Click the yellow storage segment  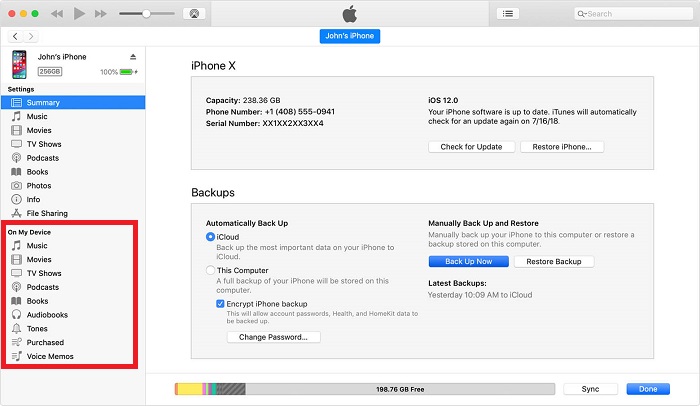tap(190, 389)
